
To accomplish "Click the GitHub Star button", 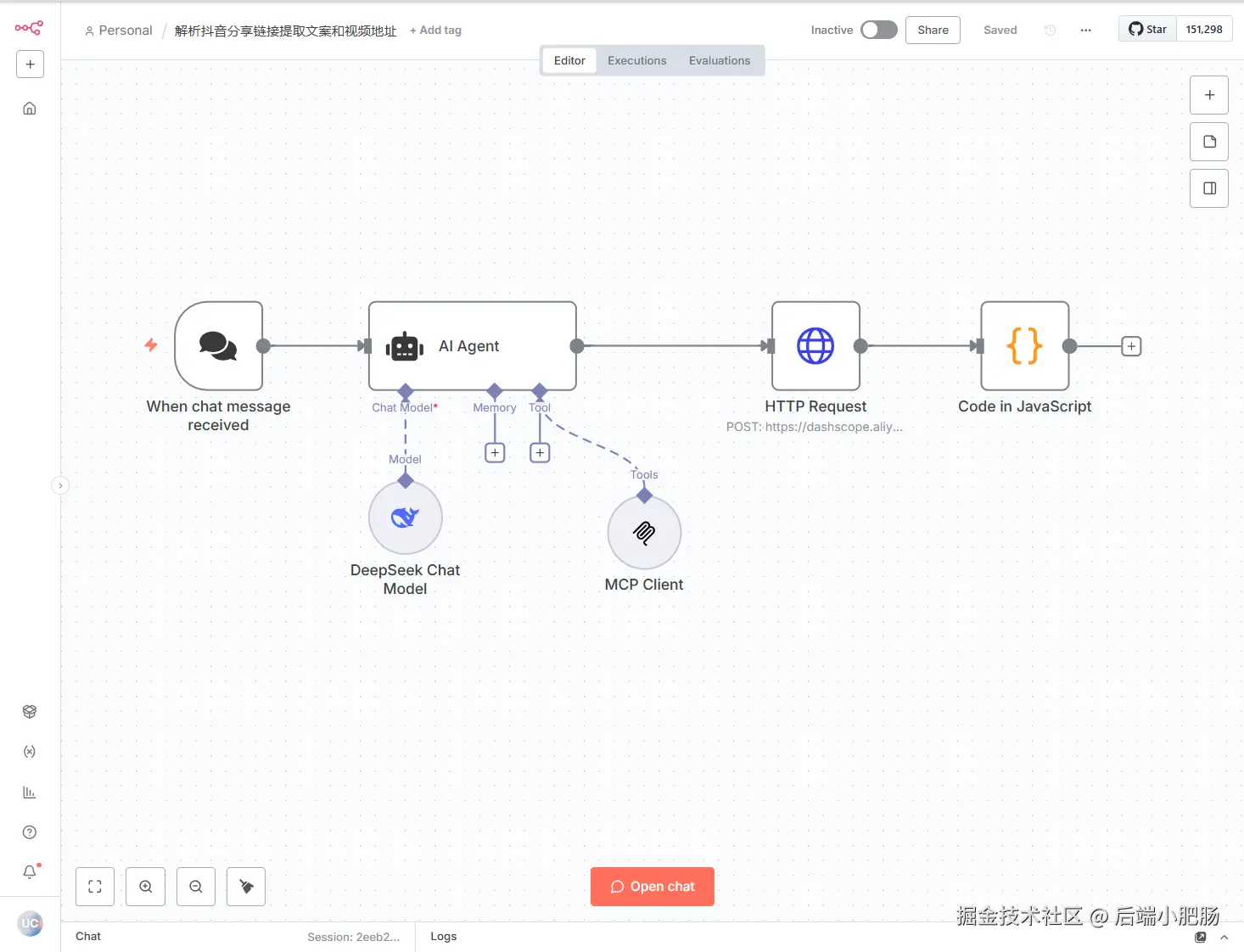I will [1147, 30].
